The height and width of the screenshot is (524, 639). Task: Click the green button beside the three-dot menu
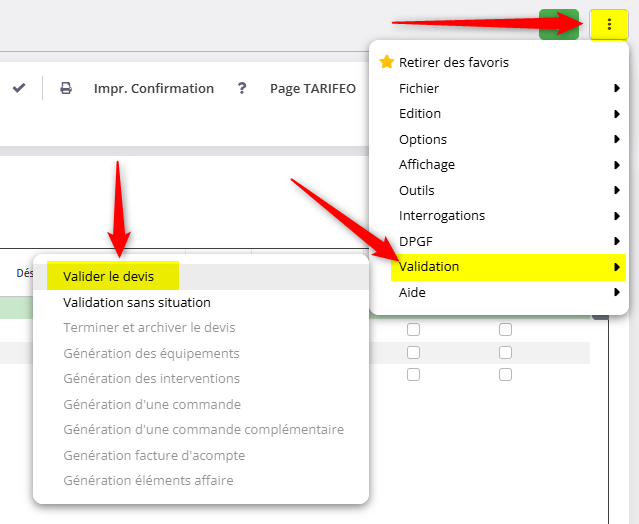point(559,24)
